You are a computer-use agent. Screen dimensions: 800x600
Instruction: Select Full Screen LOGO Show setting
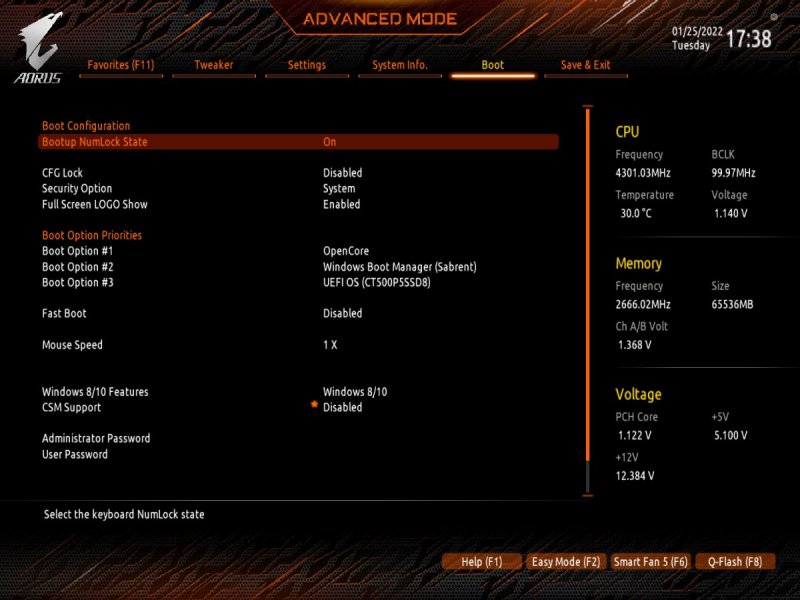95,205
